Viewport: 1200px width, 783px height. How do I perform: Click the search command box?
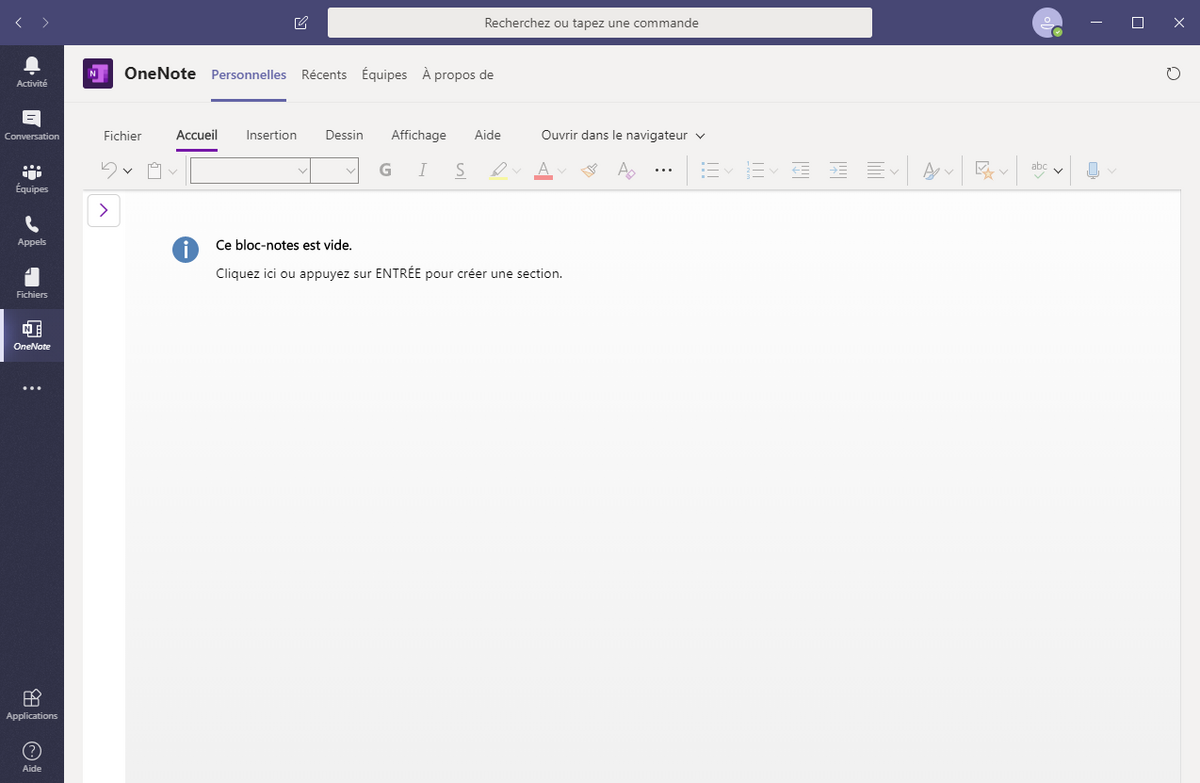(x=600, y=22)
